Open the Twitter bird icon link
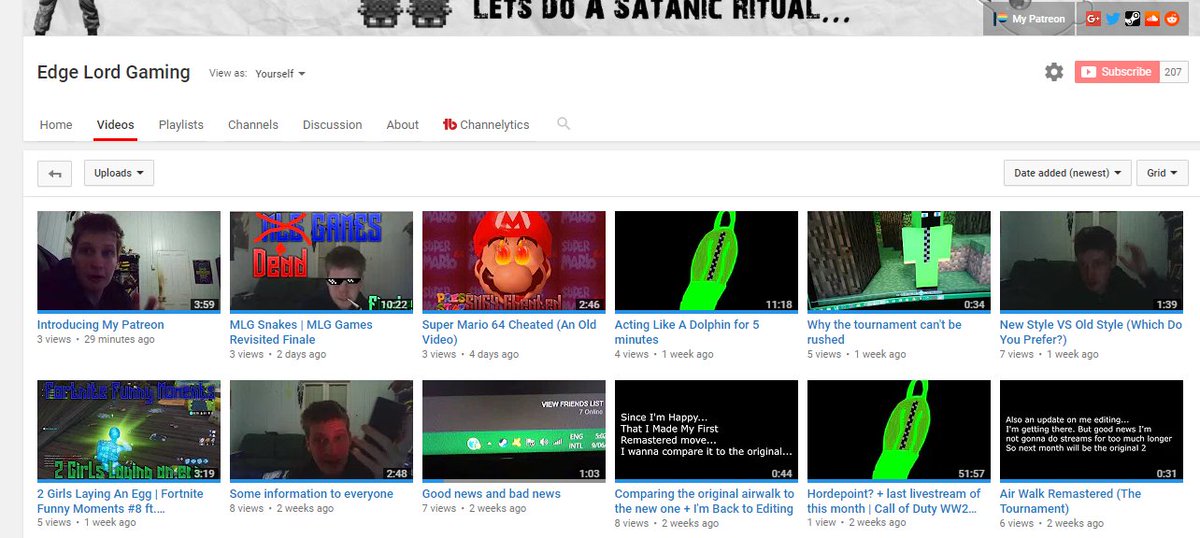The image size is (1200, 538). (x=1112, y=19)
